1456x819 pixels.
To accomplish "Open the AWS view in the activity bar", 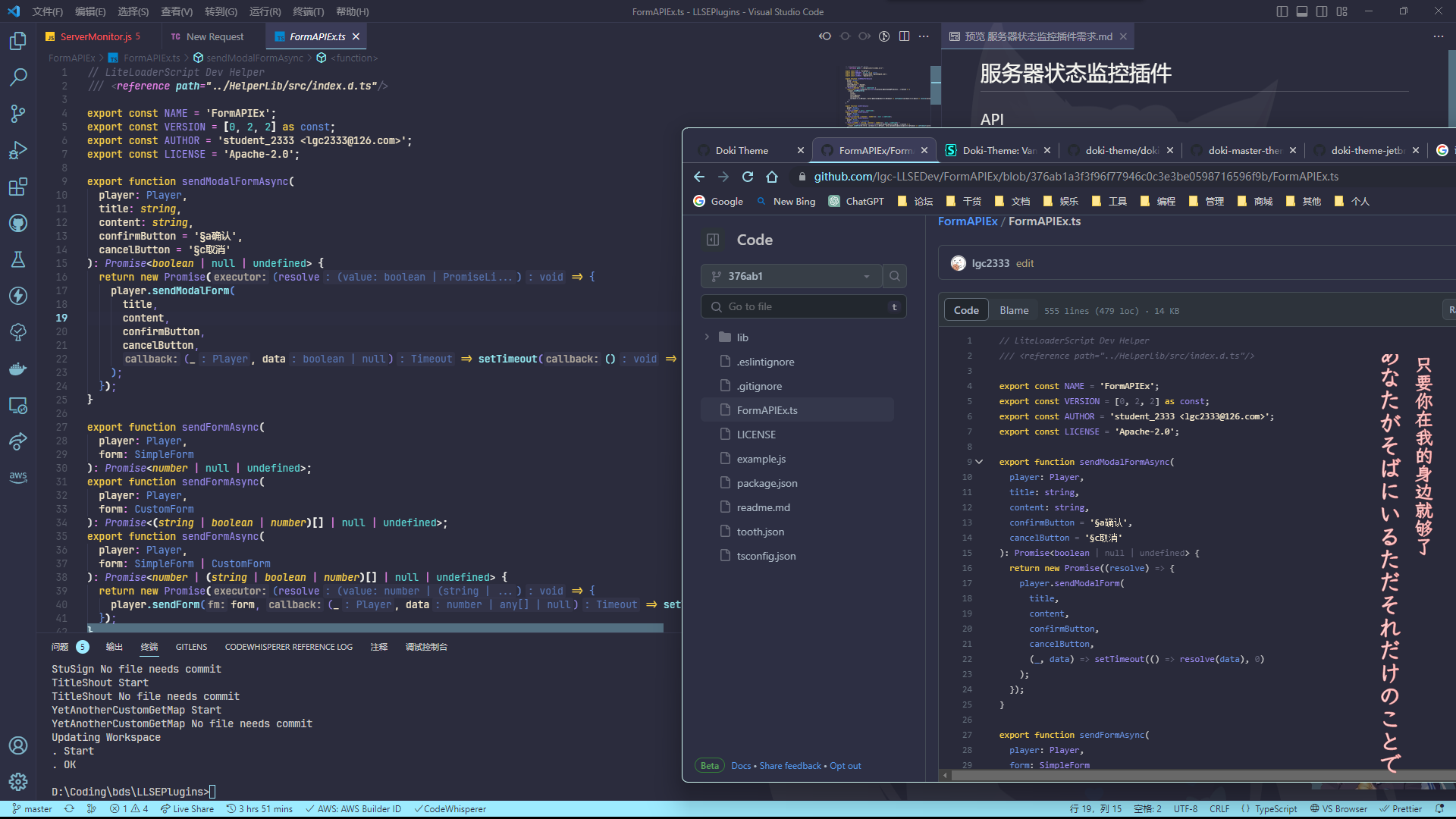I will pos(18,477).
